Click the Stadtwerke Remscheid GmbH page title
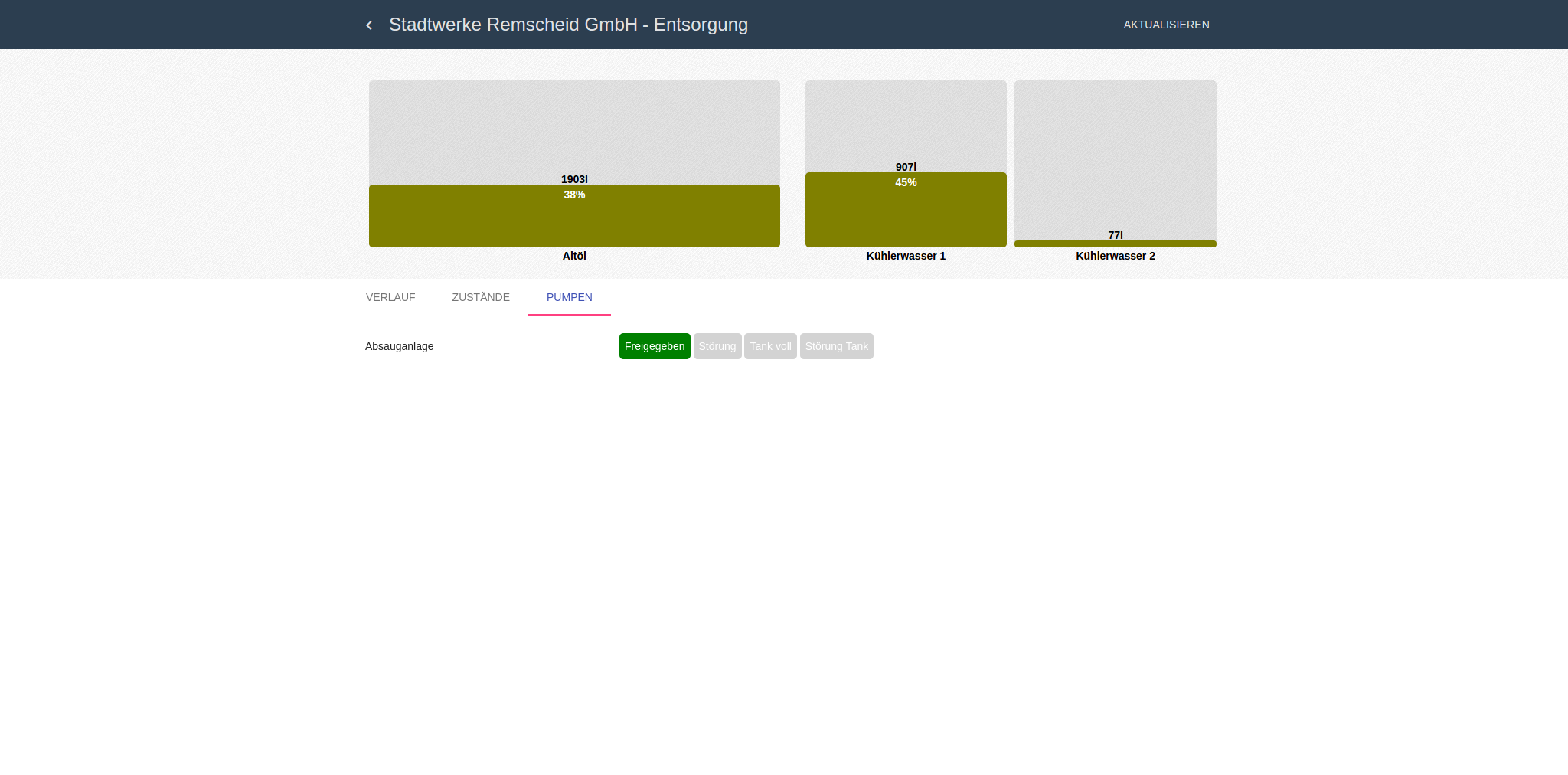 pyautogui.click(x=568, y=25)
